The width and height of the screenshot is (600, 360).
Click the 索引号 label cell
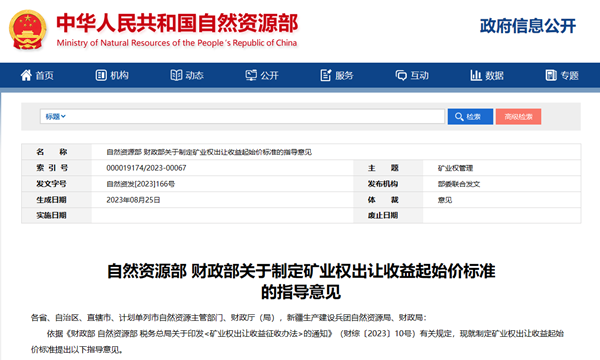56,168
